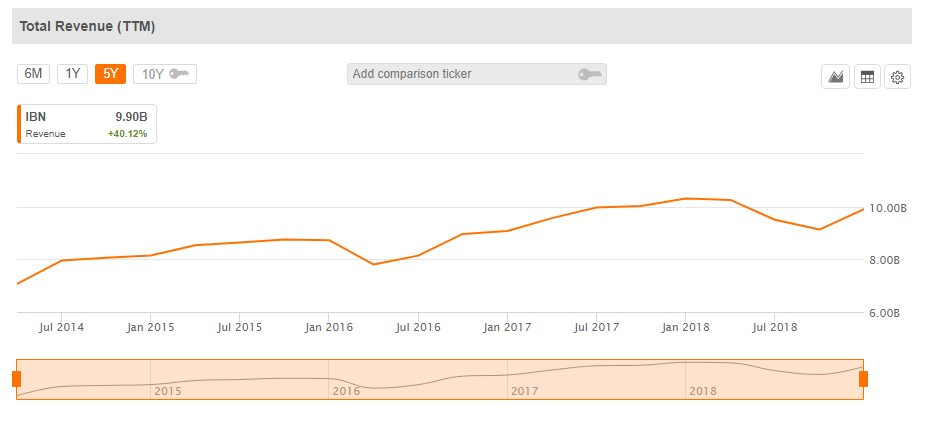Select the 1Y time range
926x424 pixels.
[72, 74]
